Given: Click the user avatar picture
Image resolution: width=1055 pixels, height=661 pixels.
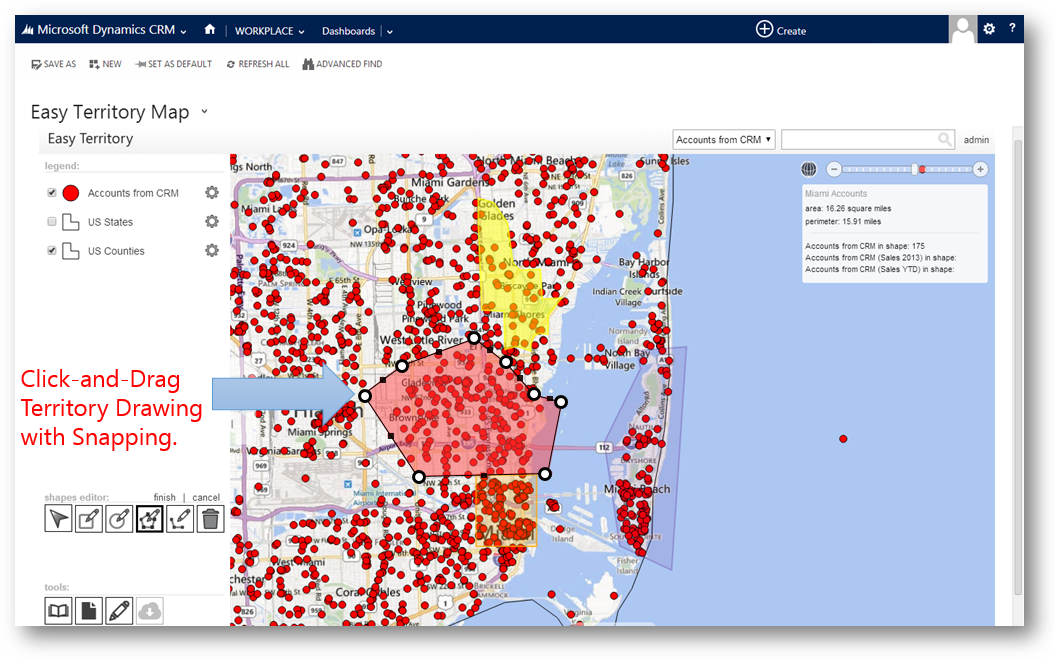Looking at the screenshot, I should tap(962, 30).
